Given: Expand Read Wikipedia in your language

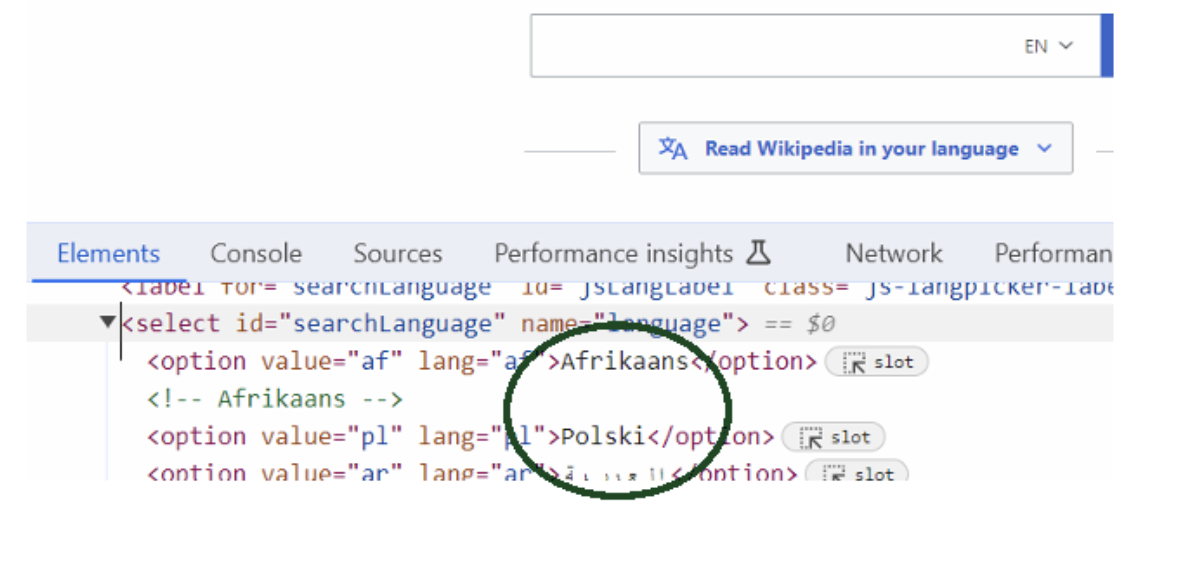Looking at the screenshot, I should (855, 148).
